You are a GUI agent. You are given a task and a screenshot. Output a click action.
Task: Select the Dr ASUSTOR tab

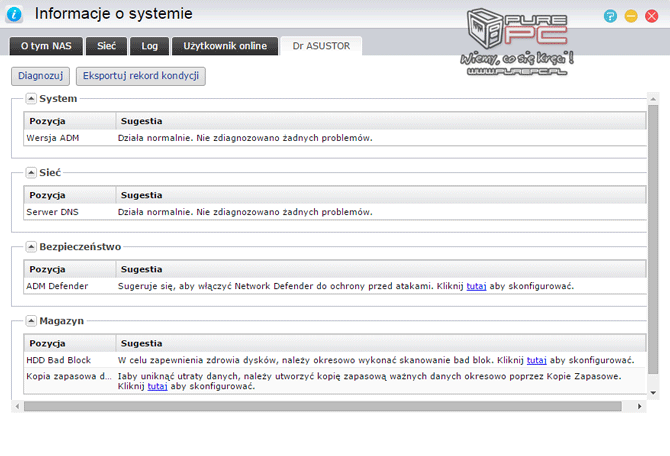pos(321,46)
